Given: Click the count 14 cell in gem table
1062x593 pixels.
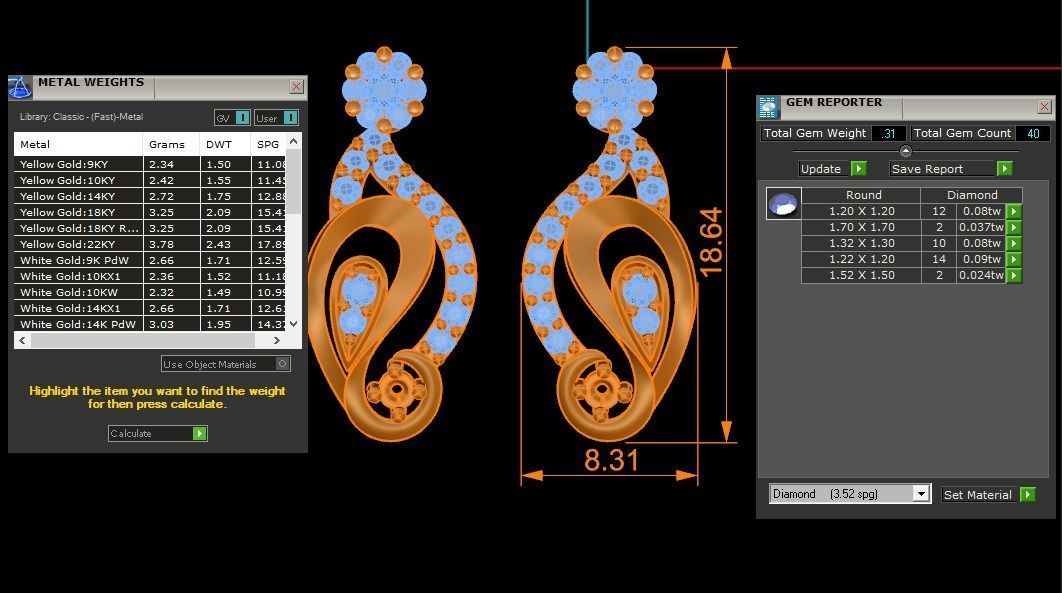Looking at the screenshot, I should click(939, 259).
